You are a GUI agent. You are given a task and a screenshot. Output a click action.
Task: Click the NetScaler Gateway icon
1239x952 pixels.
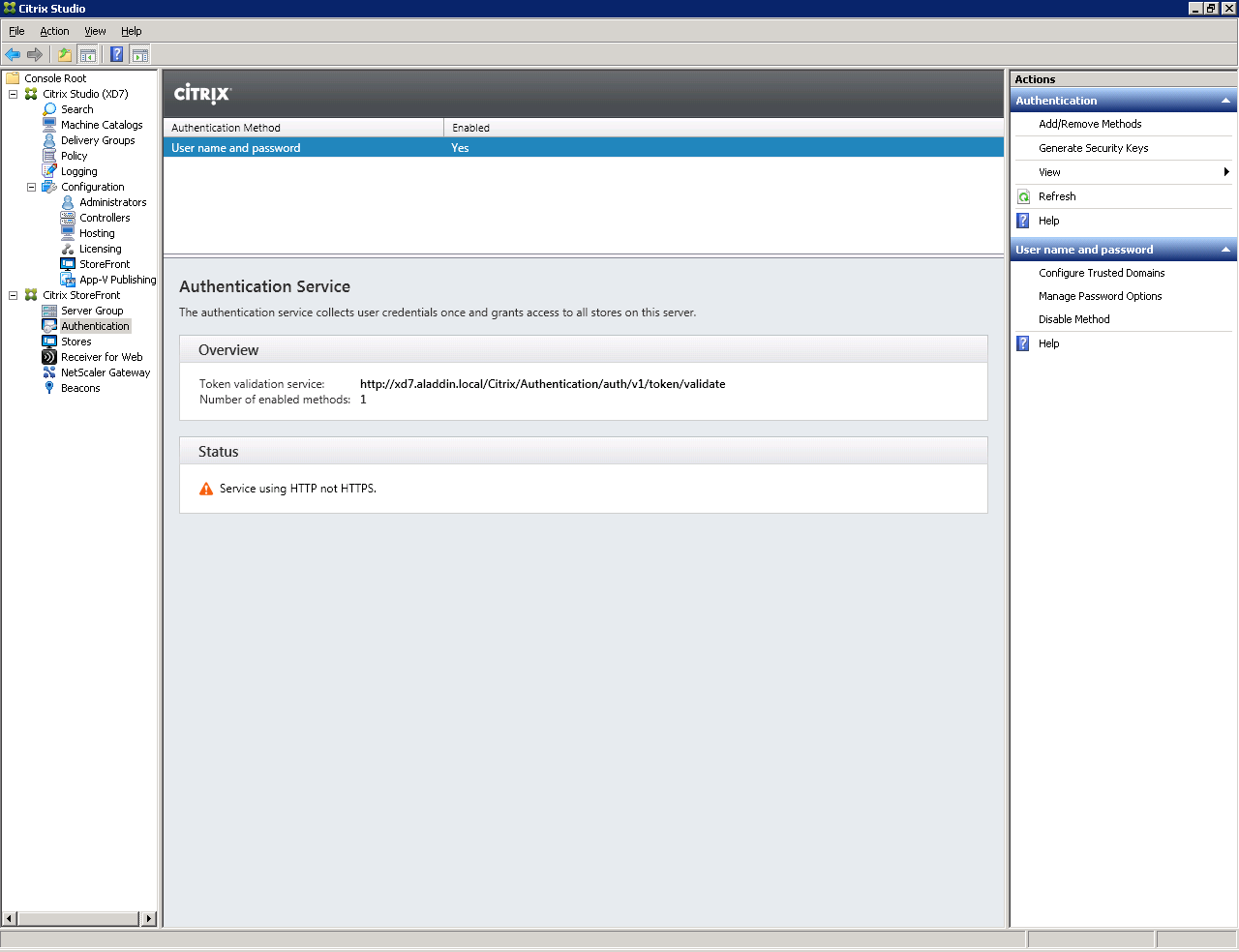click(x=49, y=372)
